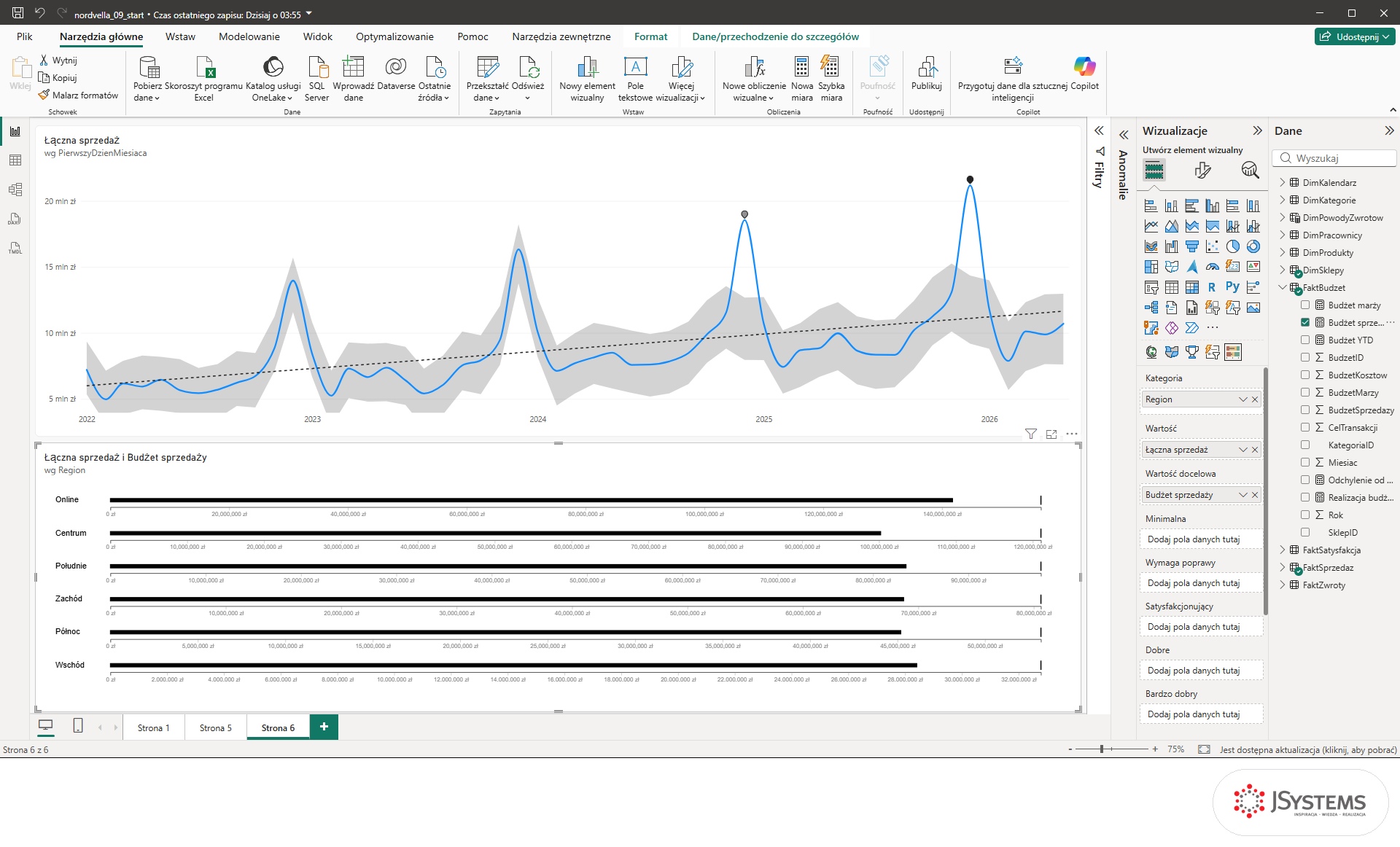
Task: Open Łączna sprzedaż field dropdown
Action: click(x=1242, y=450)
